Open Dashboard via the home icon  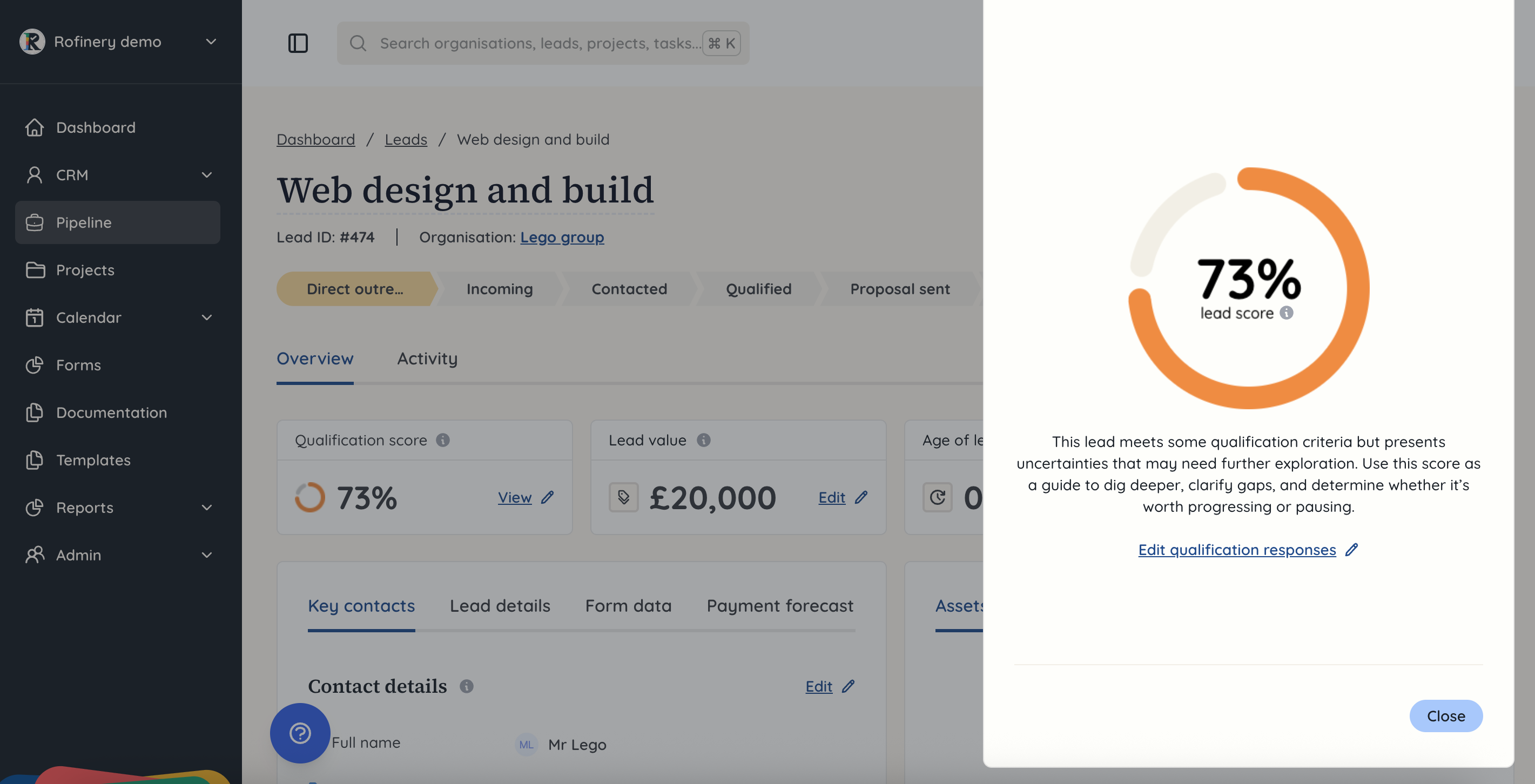[35, 127]
